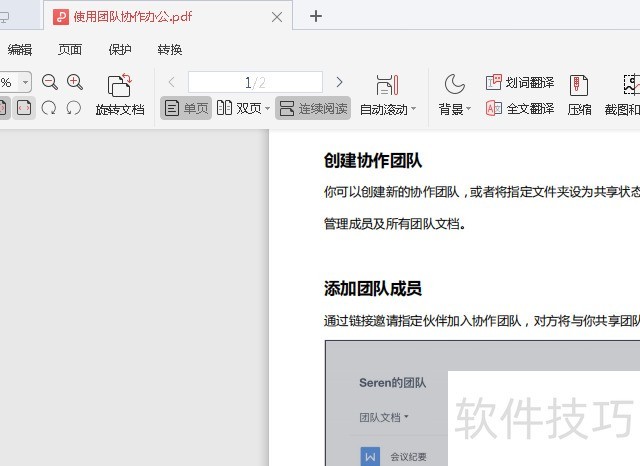Toggle single page (单页) view
The image size is (640, 466).
coord(186,108)
